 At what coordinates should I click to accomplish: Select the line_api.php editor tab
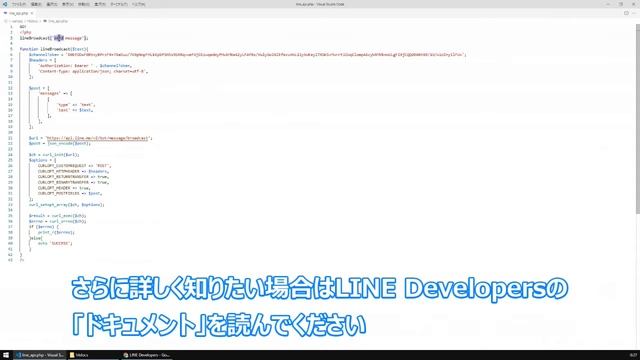(18, 13)
